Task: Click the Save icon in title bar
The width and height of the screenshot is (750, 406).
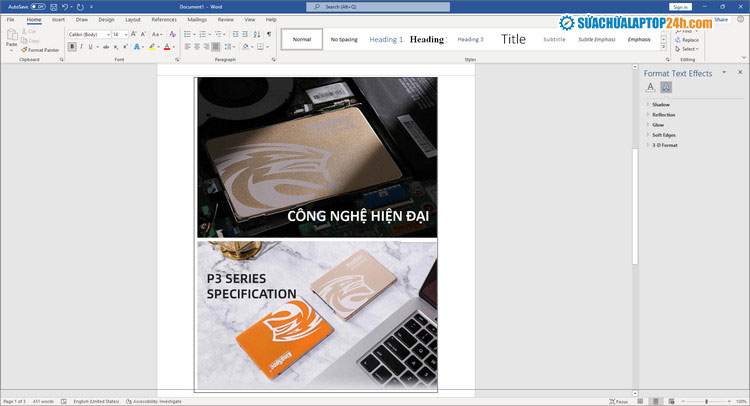Action: point(54,7)
